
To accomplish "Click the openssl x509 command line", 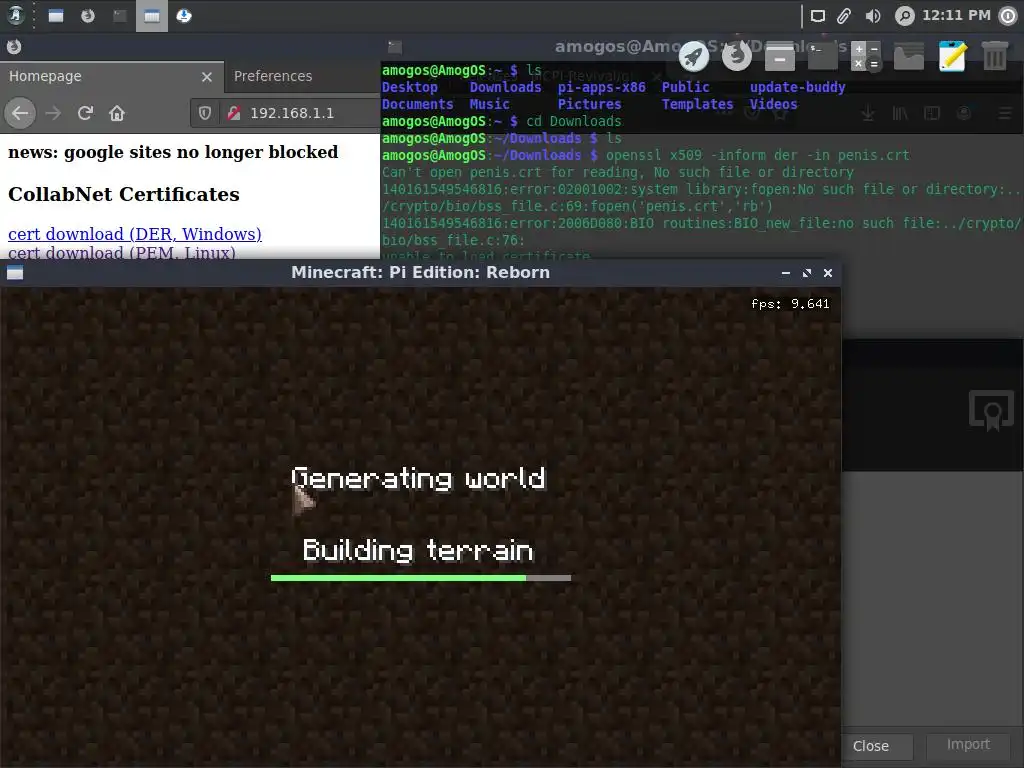I will pos(758,155).
